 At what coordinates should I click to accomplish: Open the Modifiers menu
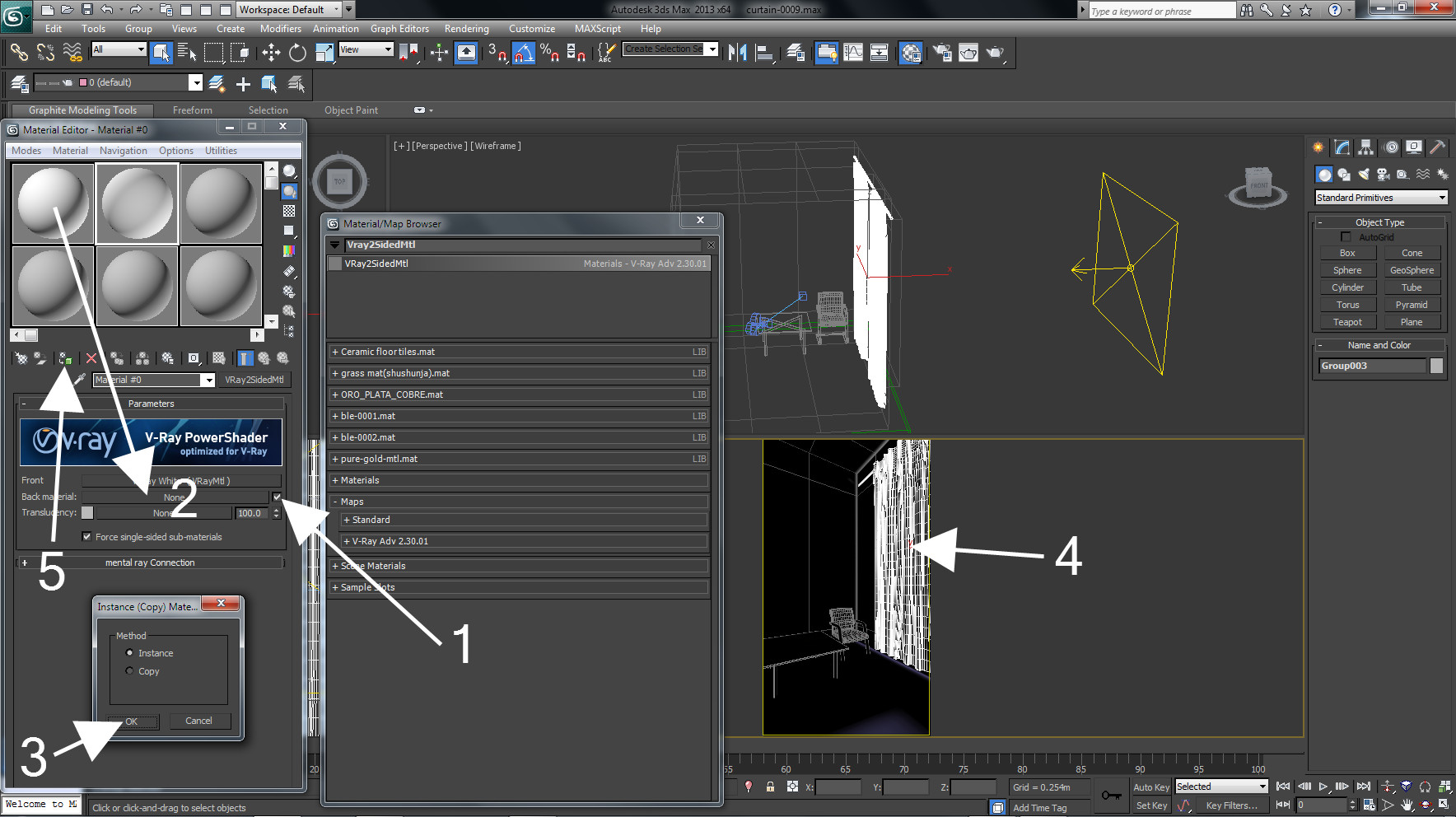click(281, 28)
